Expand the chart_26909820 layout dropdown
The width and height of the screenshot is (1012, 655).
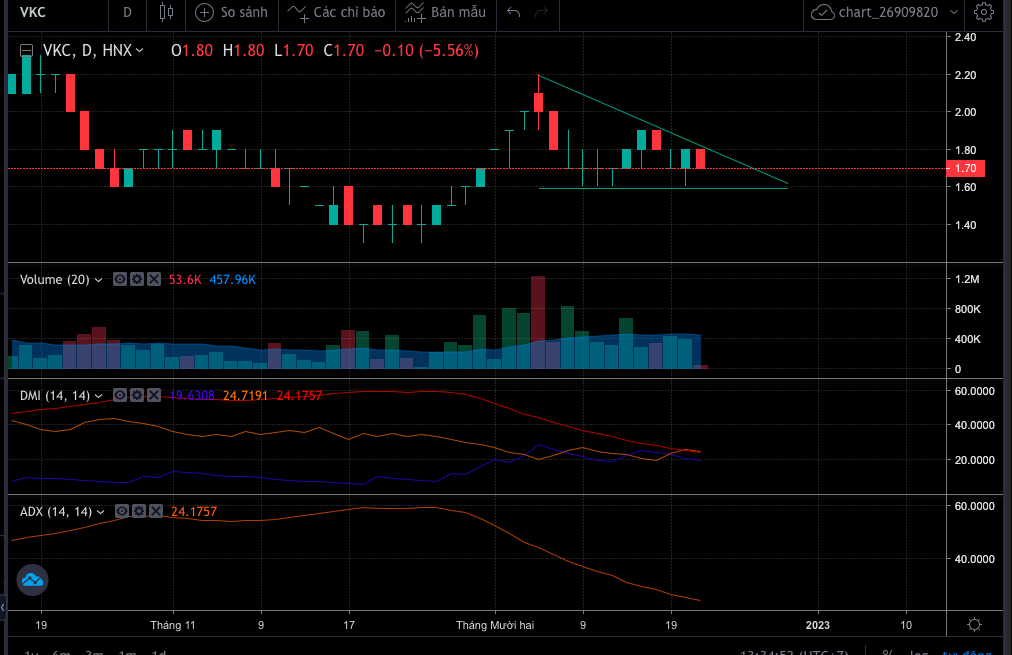click(x=954, y=13)
